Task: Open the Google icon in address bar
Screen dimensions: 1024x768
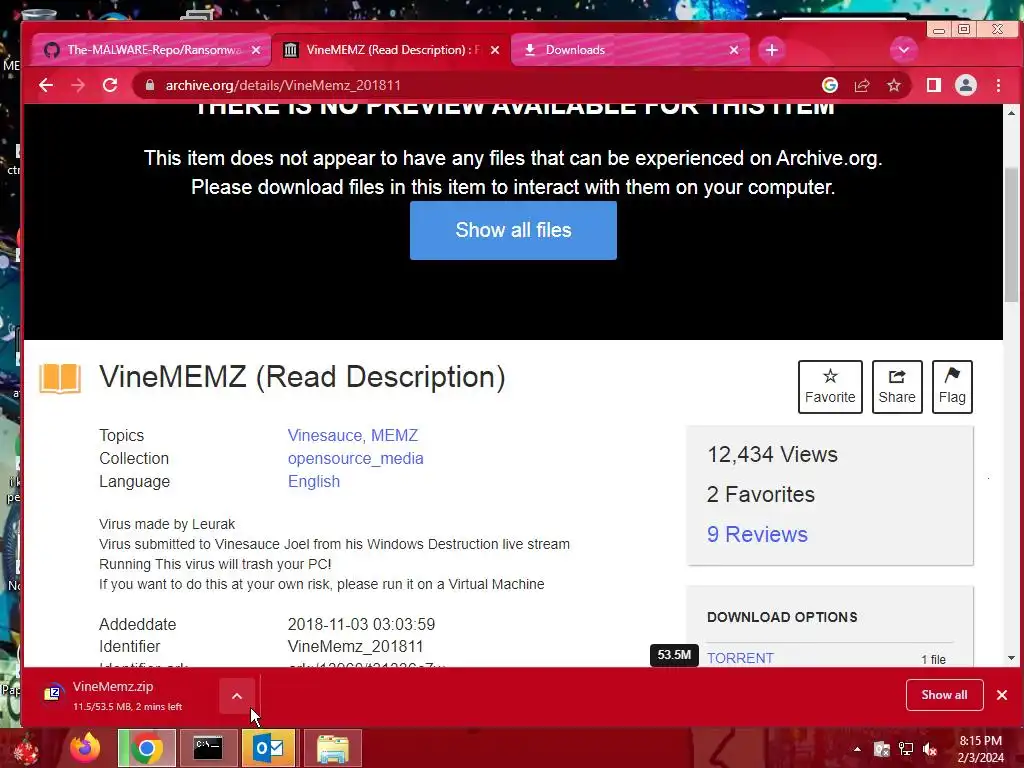Action: (829, 86)
